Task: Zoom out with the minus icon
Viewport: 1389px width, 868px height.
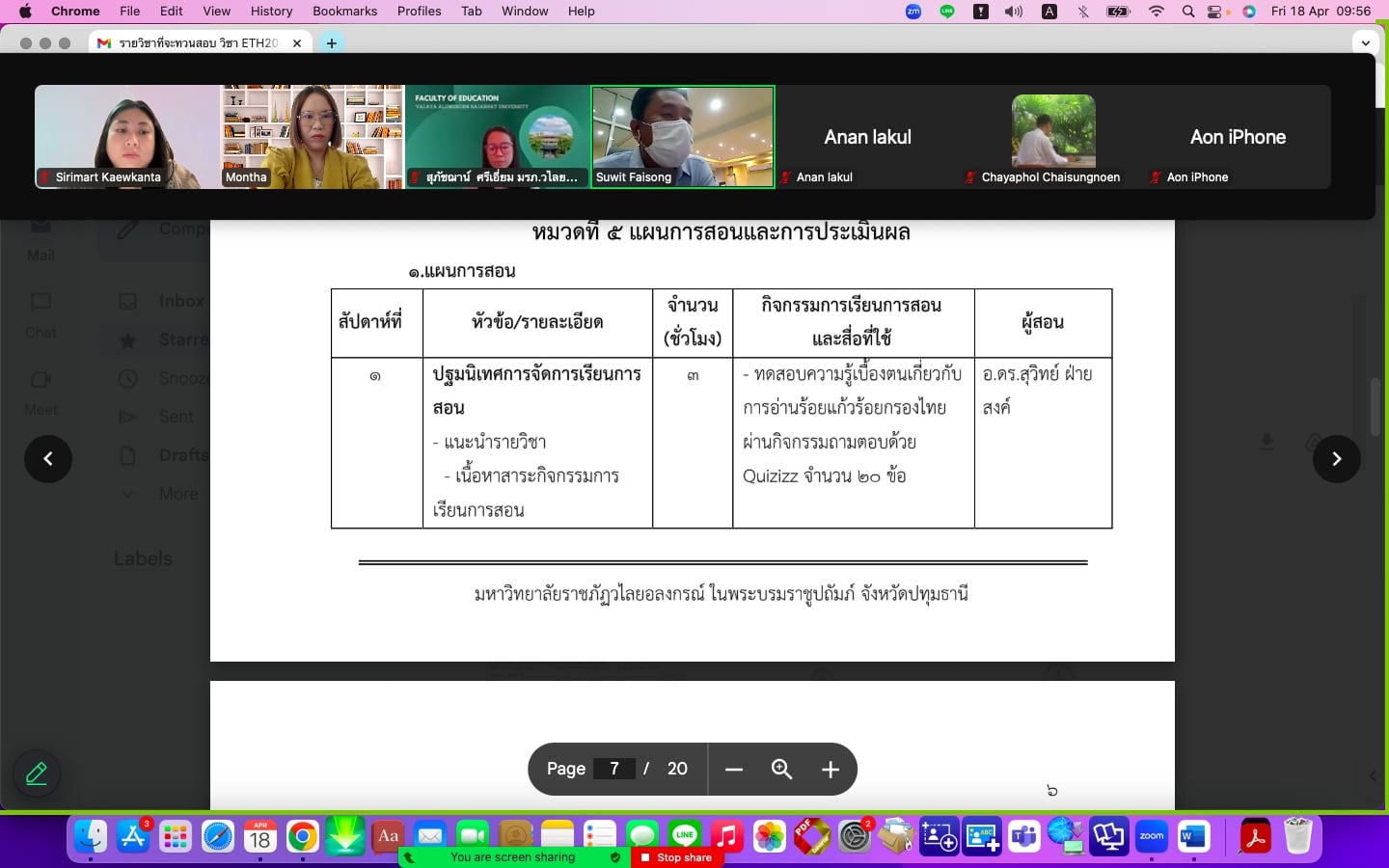Action: [x=734, y=770]
